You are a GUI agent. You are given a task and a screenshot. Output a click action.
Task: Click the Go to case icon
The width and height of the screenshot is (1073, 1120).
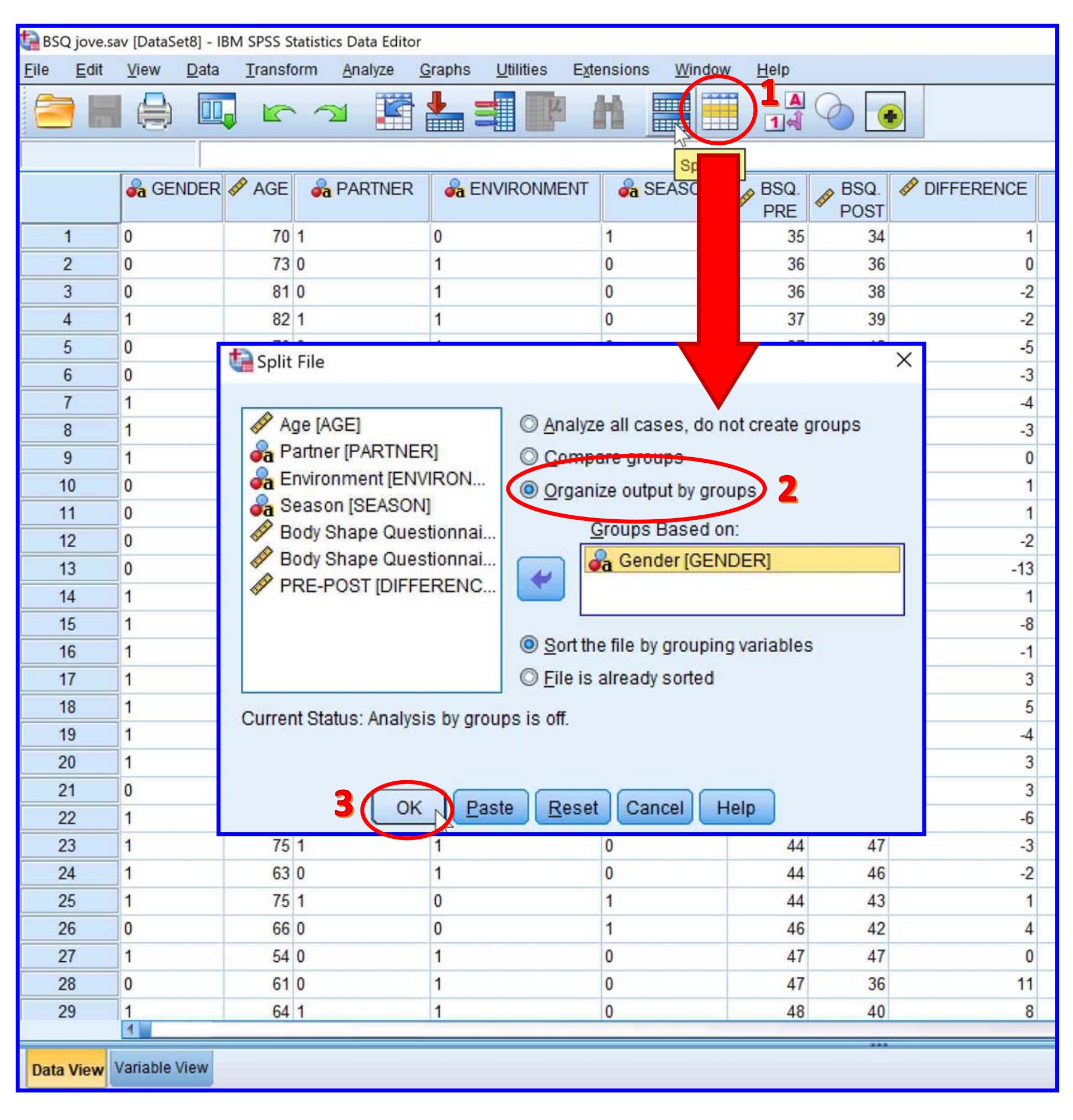coord(394,111)
